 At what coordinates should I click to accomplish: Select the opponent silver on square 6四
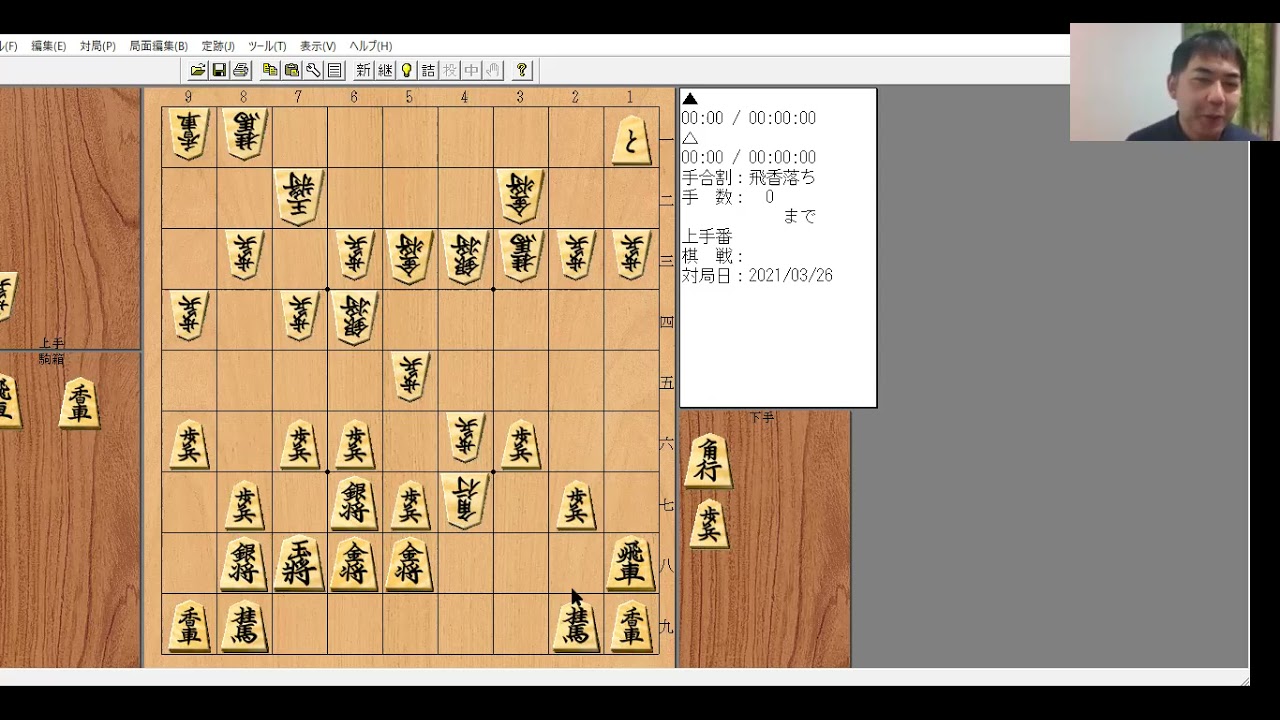click(x=354, y=318)
